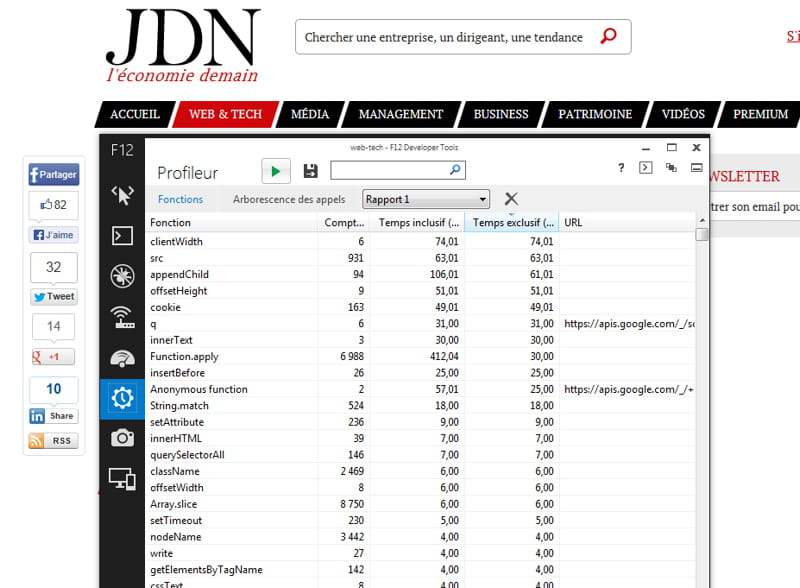Click the apis.google.com URL in q row
This screenshot has height=588, width=800.
[x=629, y=324]
